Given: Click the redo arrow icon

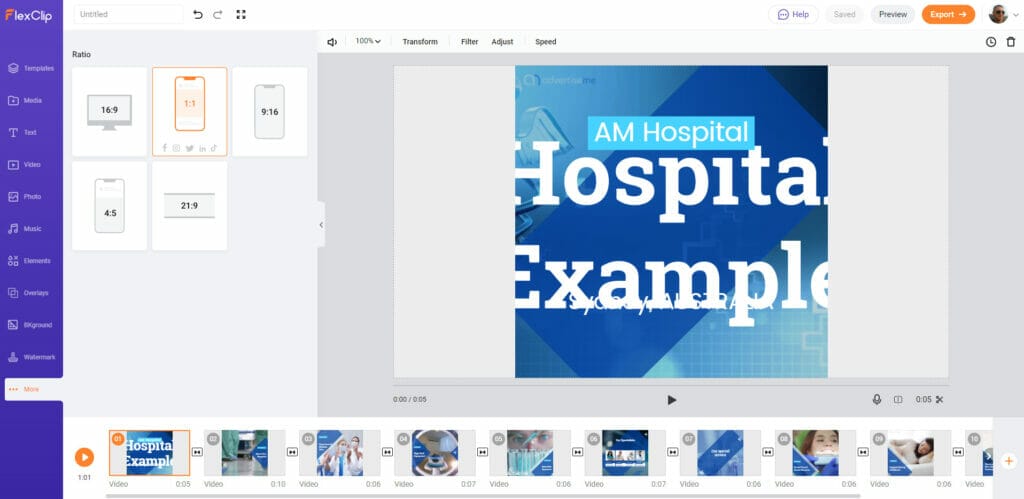Looking at the screenshot, I should coord(218,14).
